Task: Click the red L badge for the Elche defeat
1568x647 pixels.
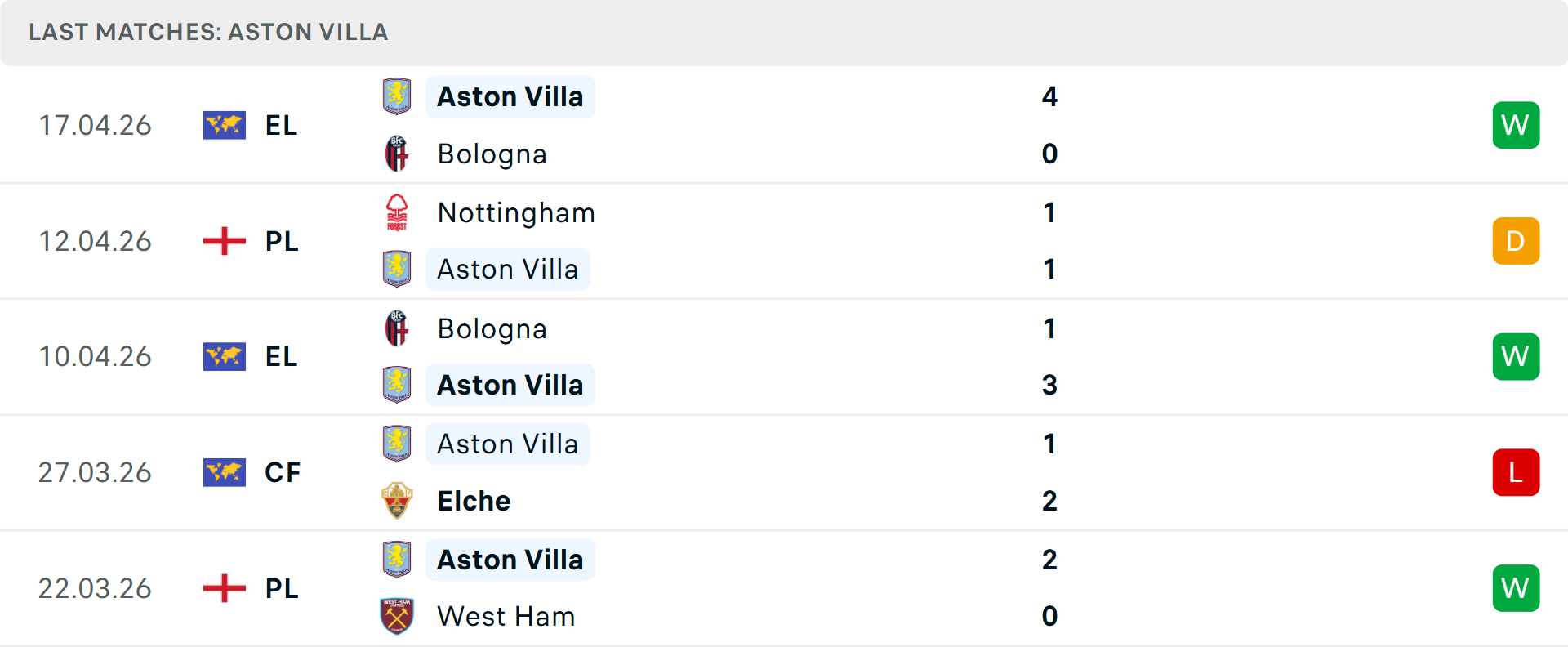Action: pyautogui.click(x=1516, y=472)
